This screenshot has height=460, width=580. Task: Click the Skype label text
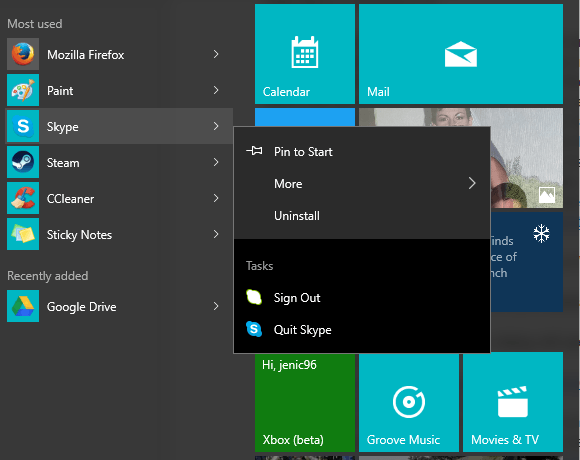click(x=63, y=127)
